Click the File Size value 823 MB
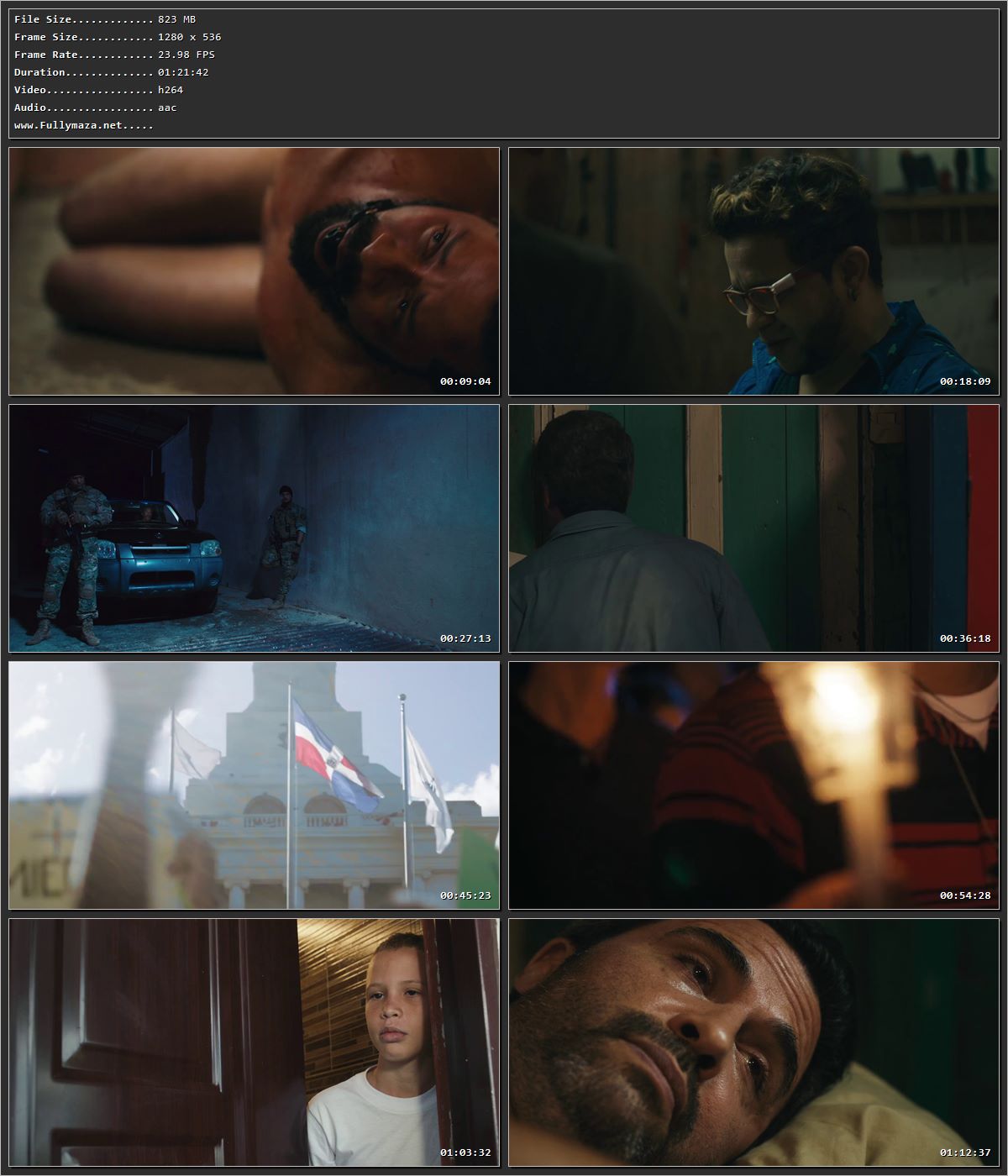The height and width of the screenshot is (1176, 1008). [x=176, y=19]
